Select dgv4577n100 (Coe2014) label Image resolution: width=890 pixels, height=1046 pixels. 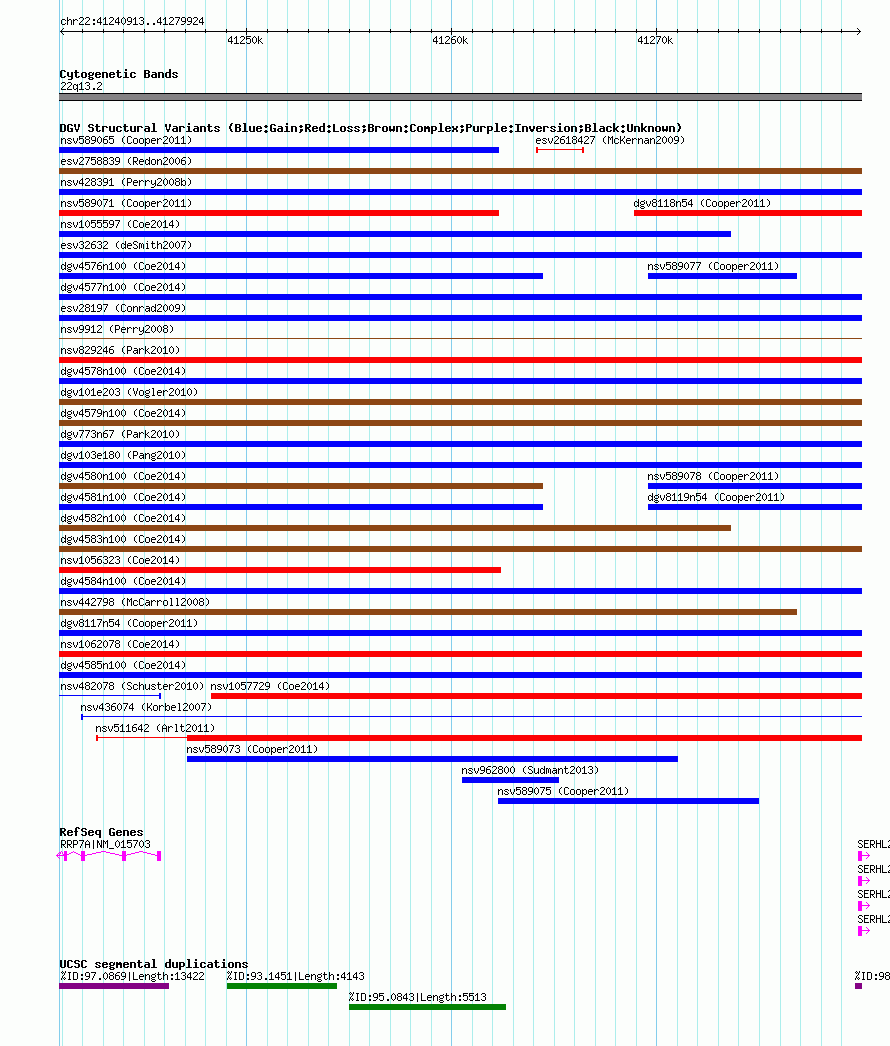tap(123, 288)
